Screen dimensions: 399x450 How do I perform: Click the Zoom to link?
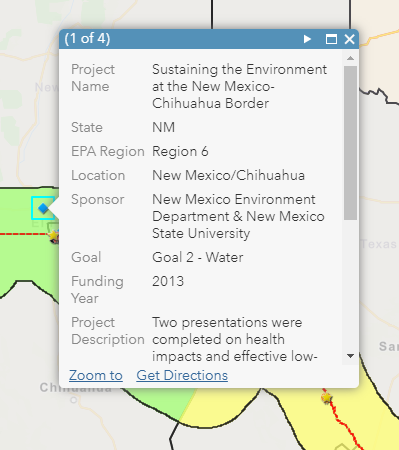click(96, 375)
